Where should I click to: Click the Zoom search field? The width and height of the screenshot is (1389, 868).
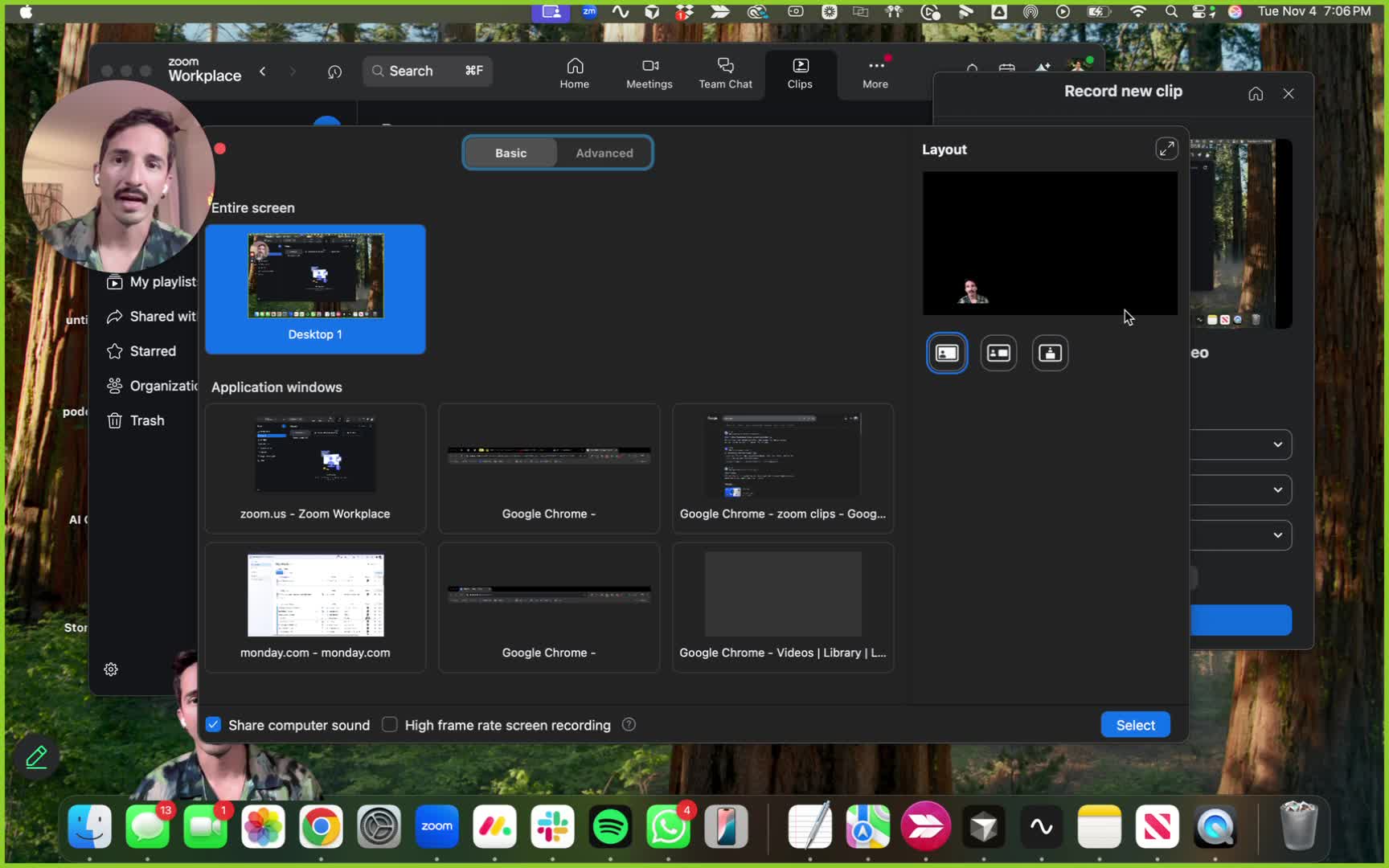pyautogui.click(x=427, y=71)
